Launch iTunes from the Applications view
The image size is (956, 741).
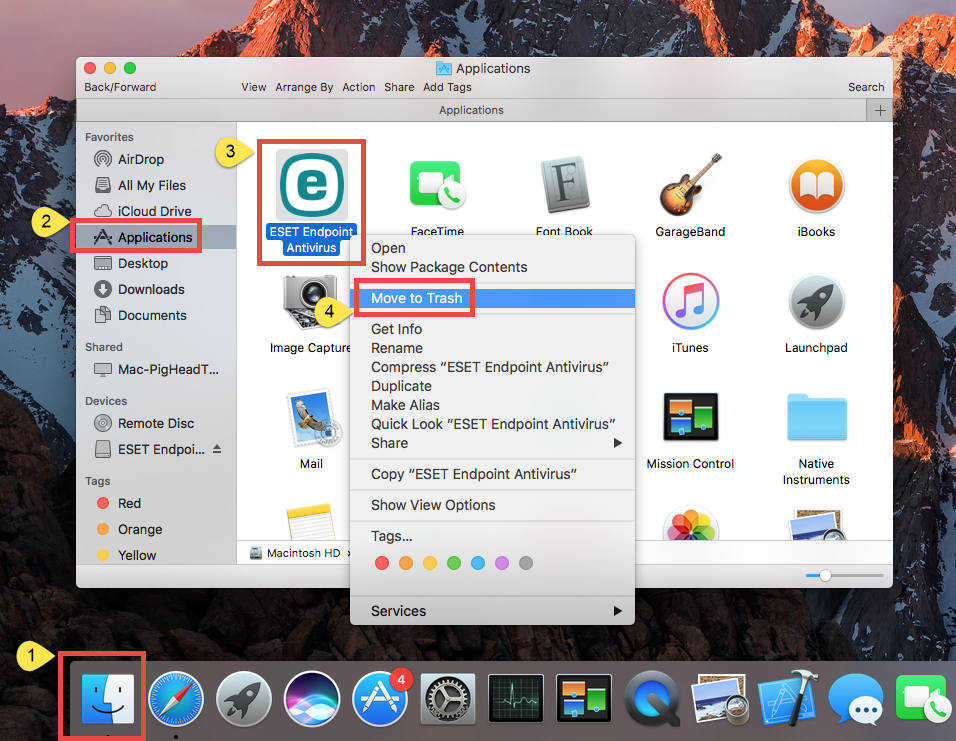coord(690,300)
